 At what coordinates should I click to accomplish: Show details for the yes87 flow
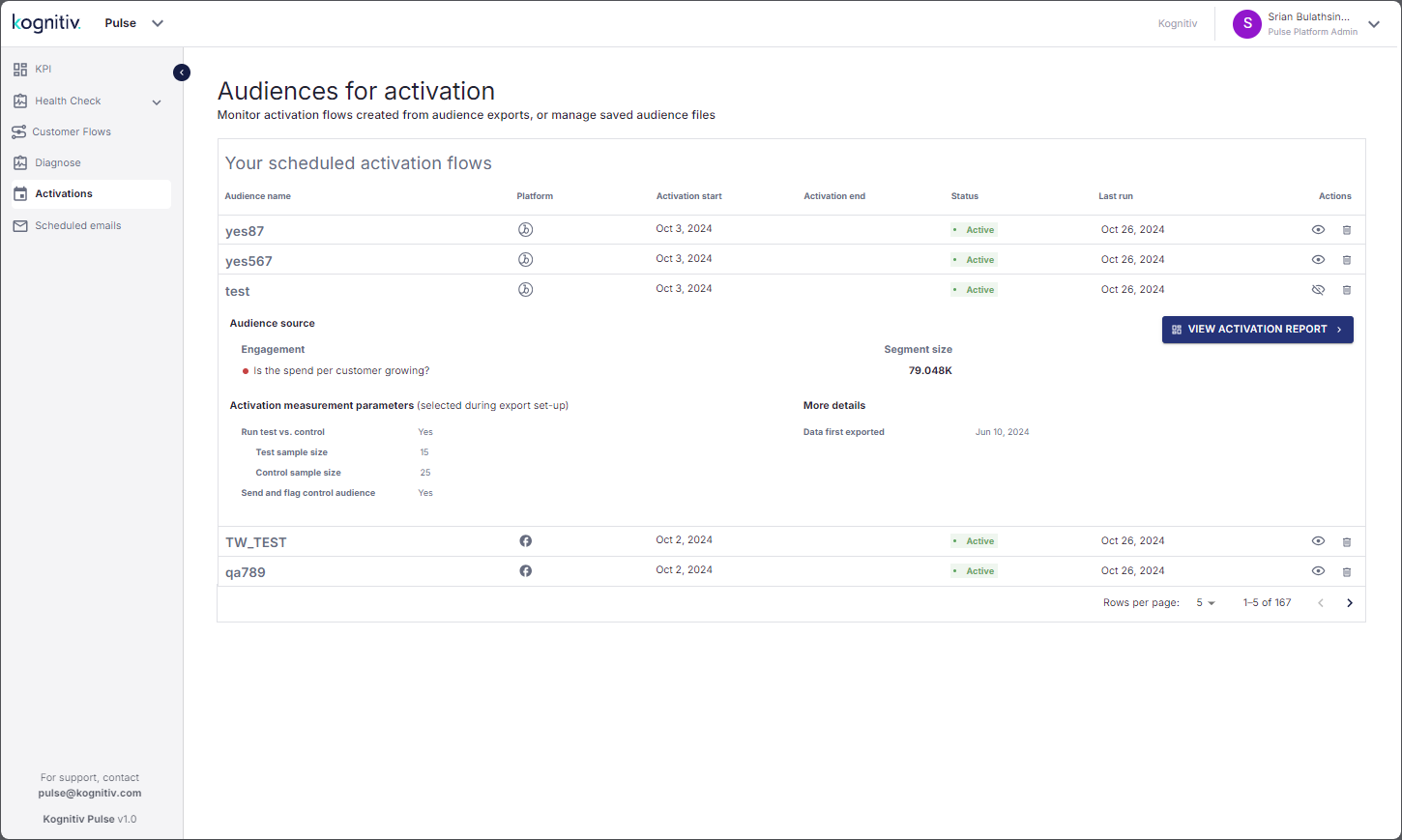1318,230
